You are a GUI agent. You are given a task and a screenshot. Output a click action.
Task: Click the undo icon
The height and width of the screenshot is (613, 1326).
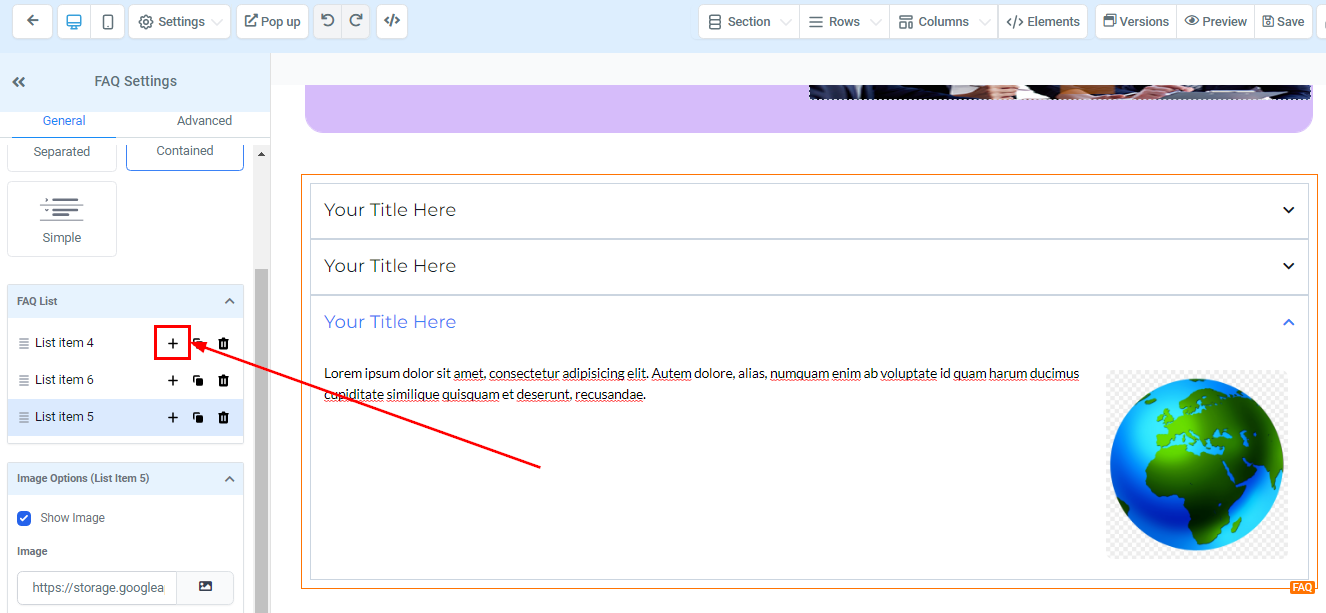(327, 21)
